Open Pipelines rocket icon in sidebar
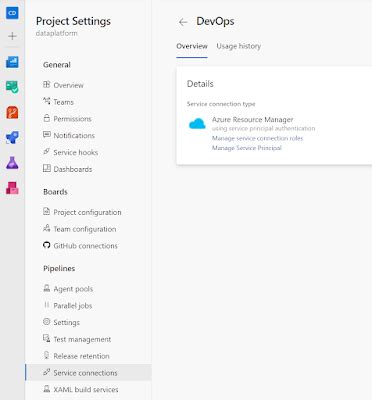 tap(12, 138)
